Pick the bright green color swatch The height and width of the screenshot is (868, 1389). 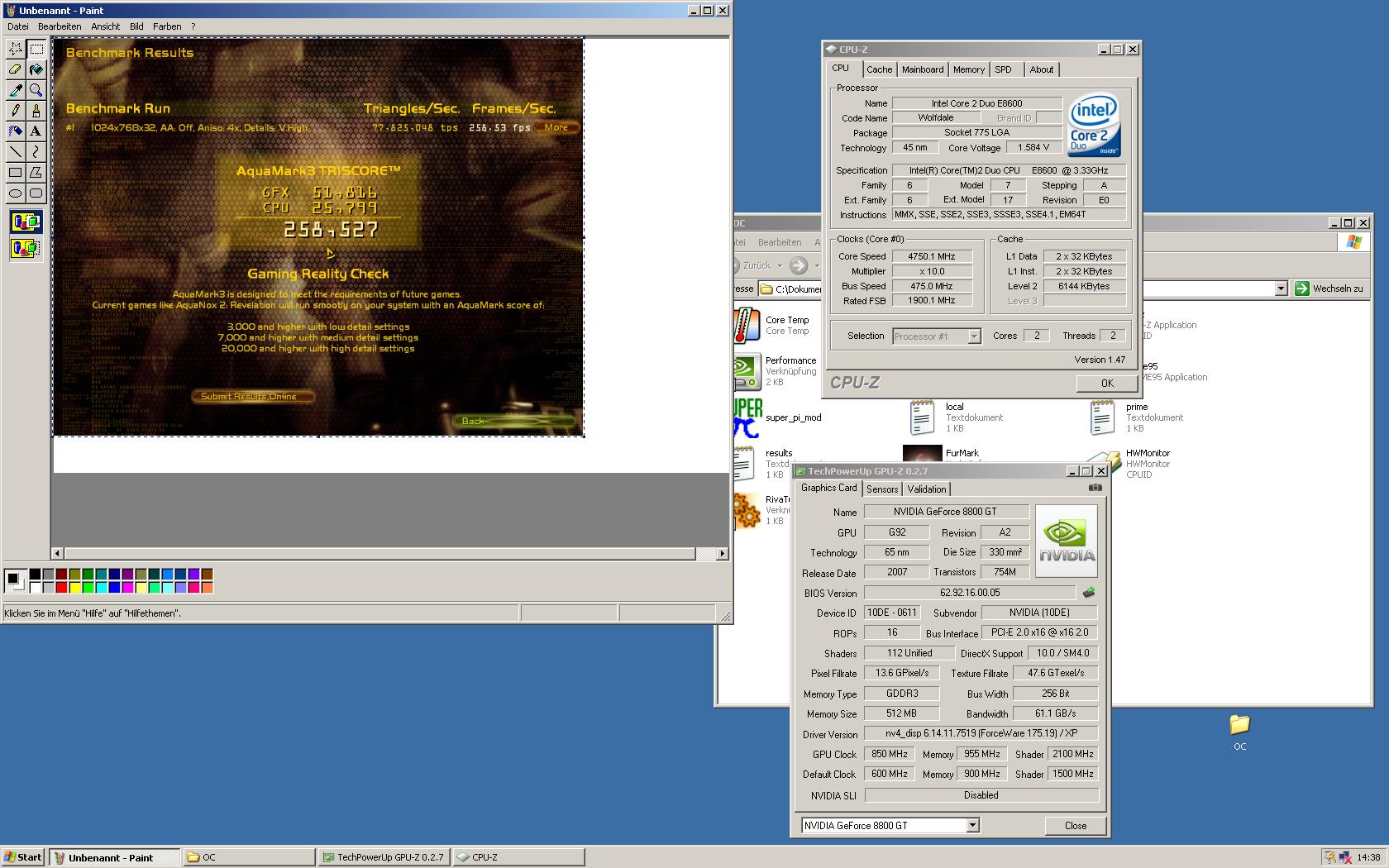click(x=88, y=588)
